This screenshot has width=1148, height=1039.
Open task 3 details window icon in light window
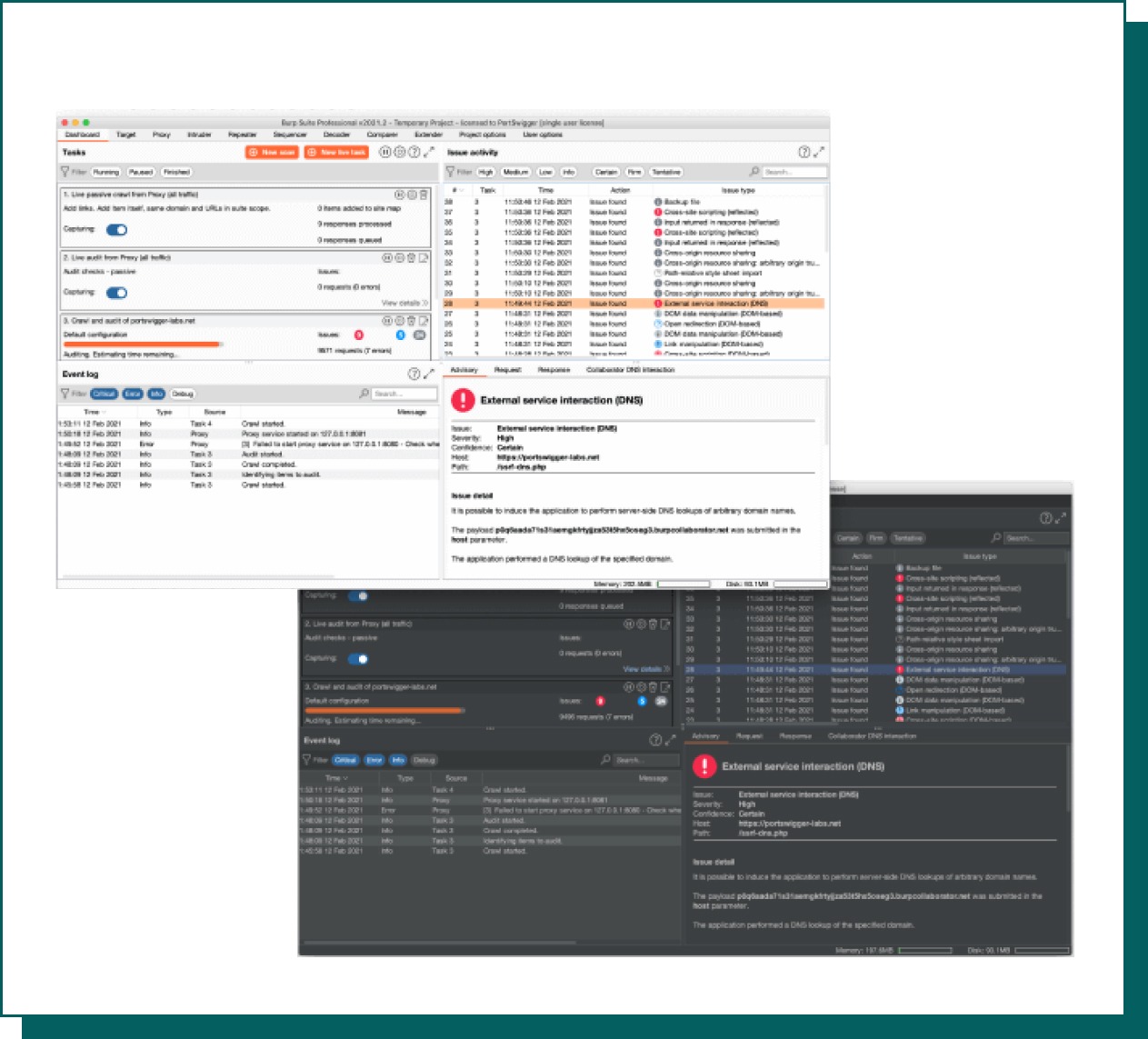tap(424, 321)
